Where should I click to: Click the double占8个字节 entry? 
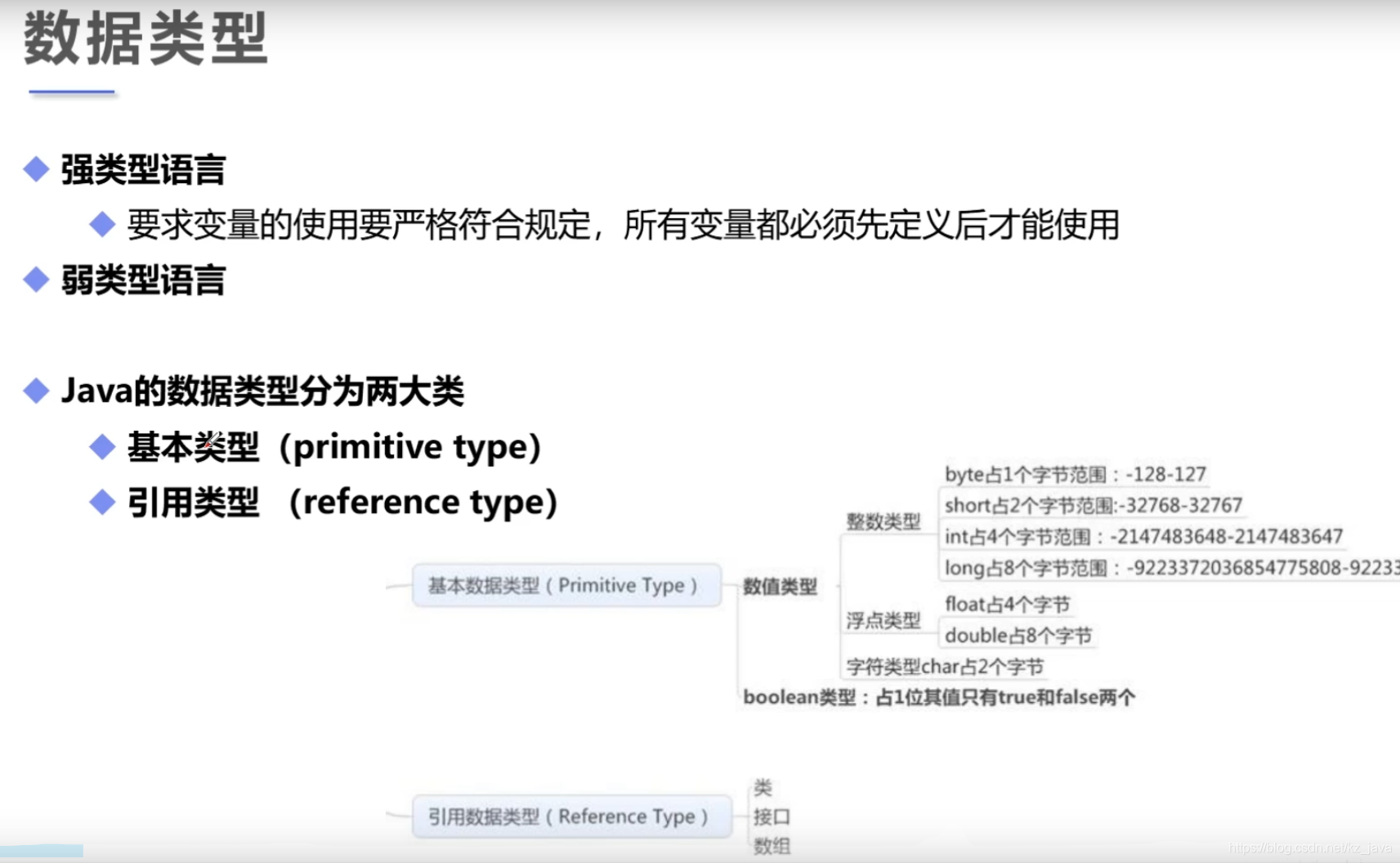click(x=1018, y=635)
